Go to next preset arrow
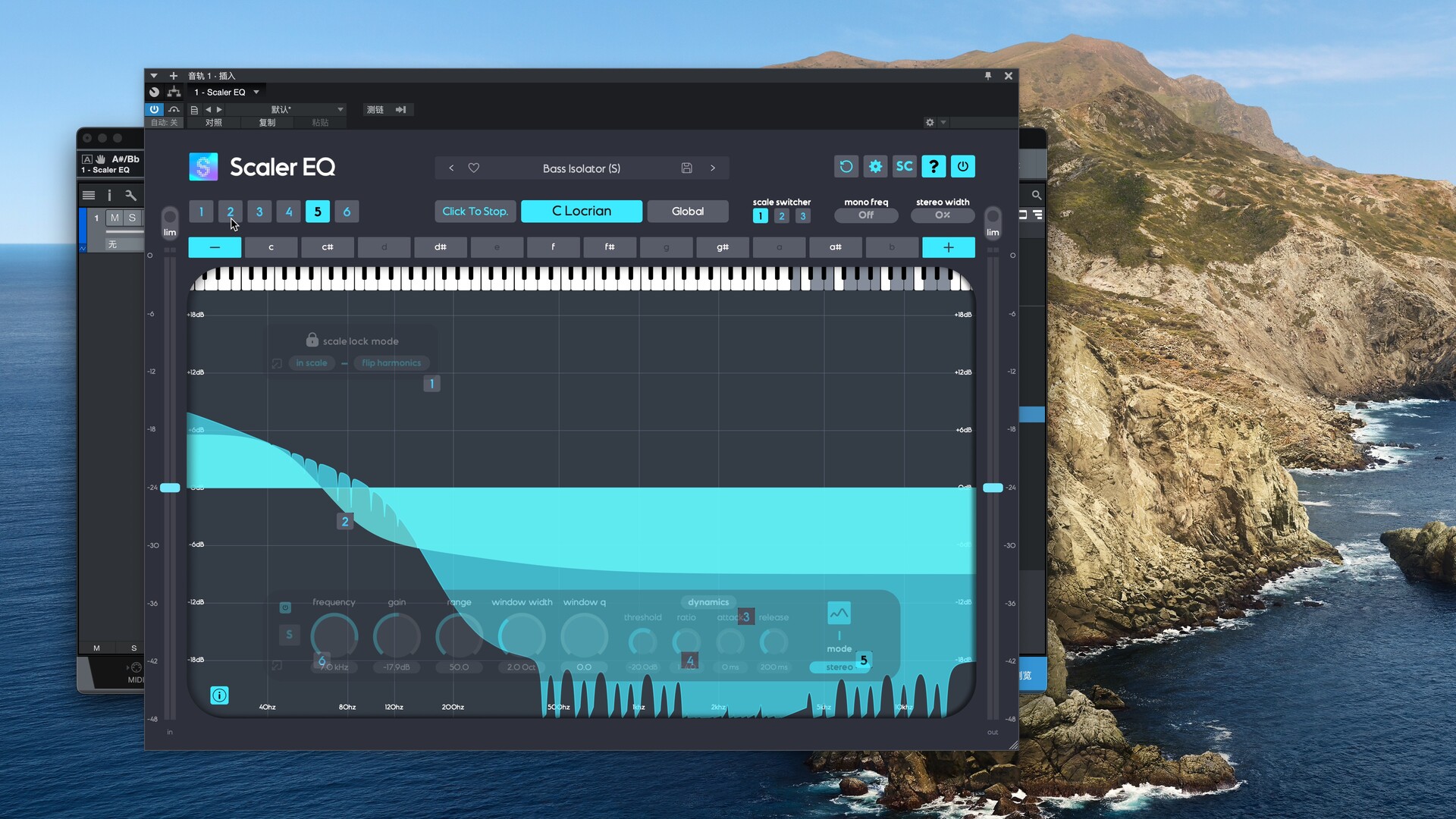Screen dimensions: 1456x819 tap(713, 168)
